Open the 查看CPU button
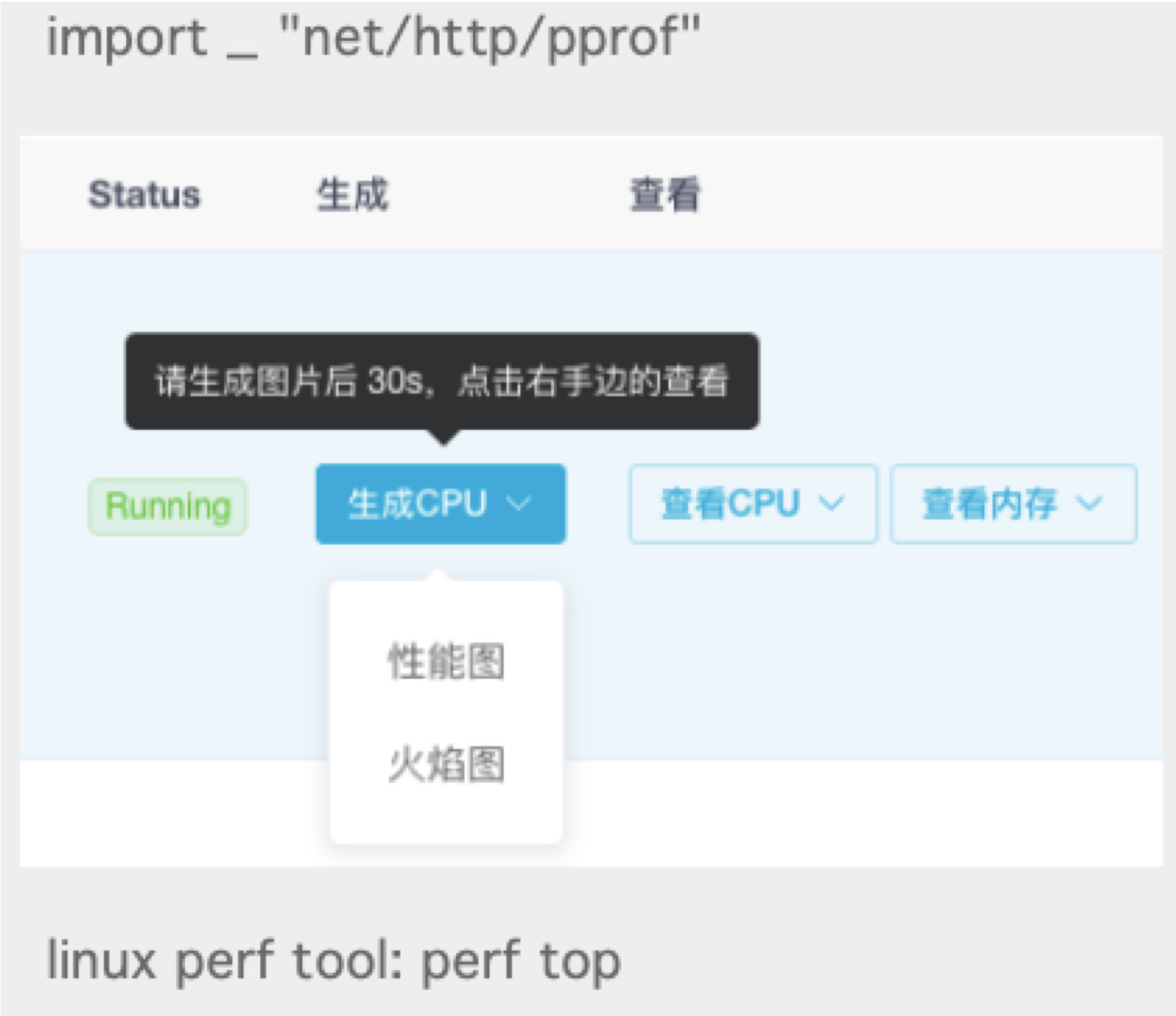The image size is (1176, 1016). click(753, 503)
